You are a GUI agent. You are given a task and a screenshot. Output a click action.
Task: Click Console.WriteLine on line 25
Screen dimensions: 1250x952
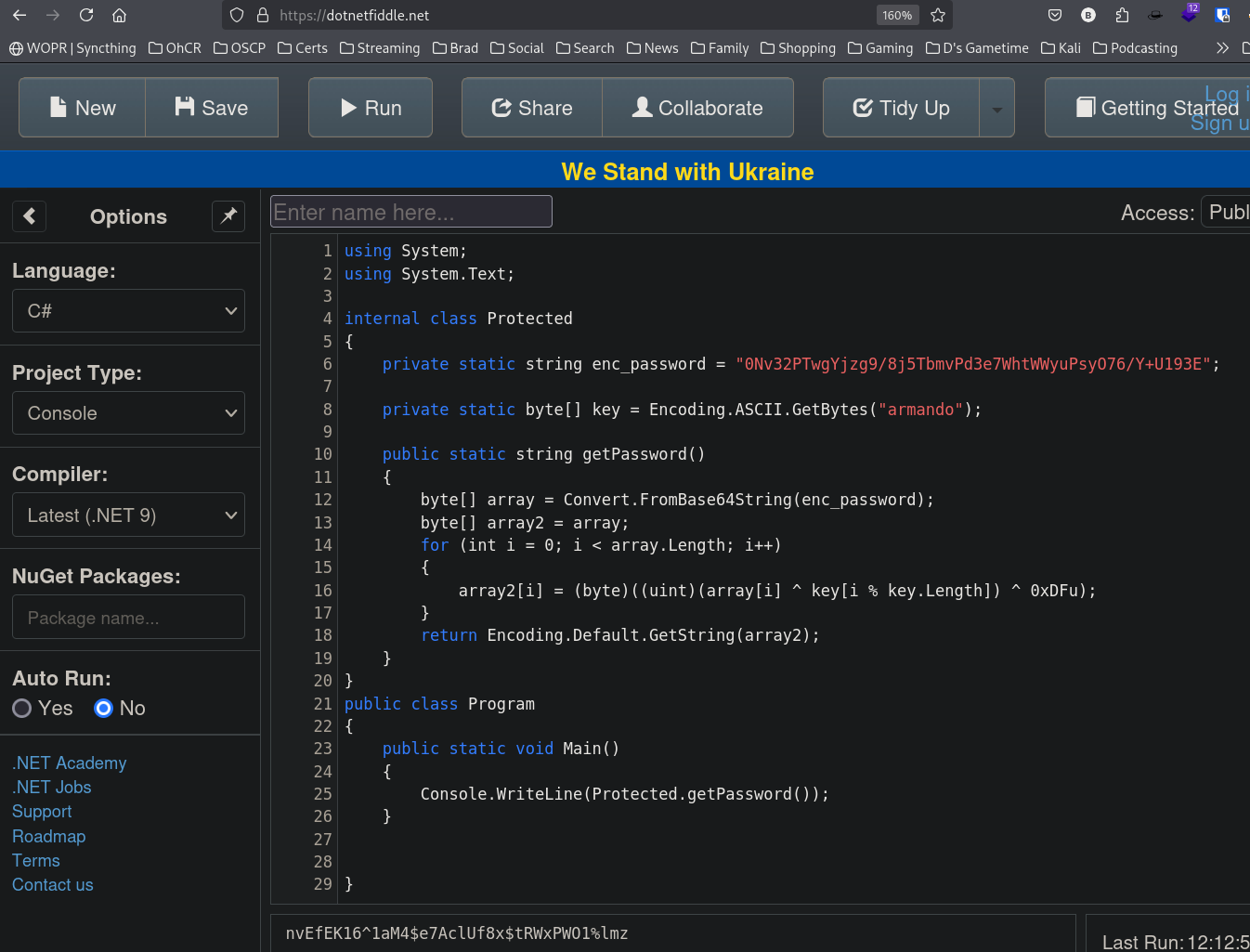[501, 794]
